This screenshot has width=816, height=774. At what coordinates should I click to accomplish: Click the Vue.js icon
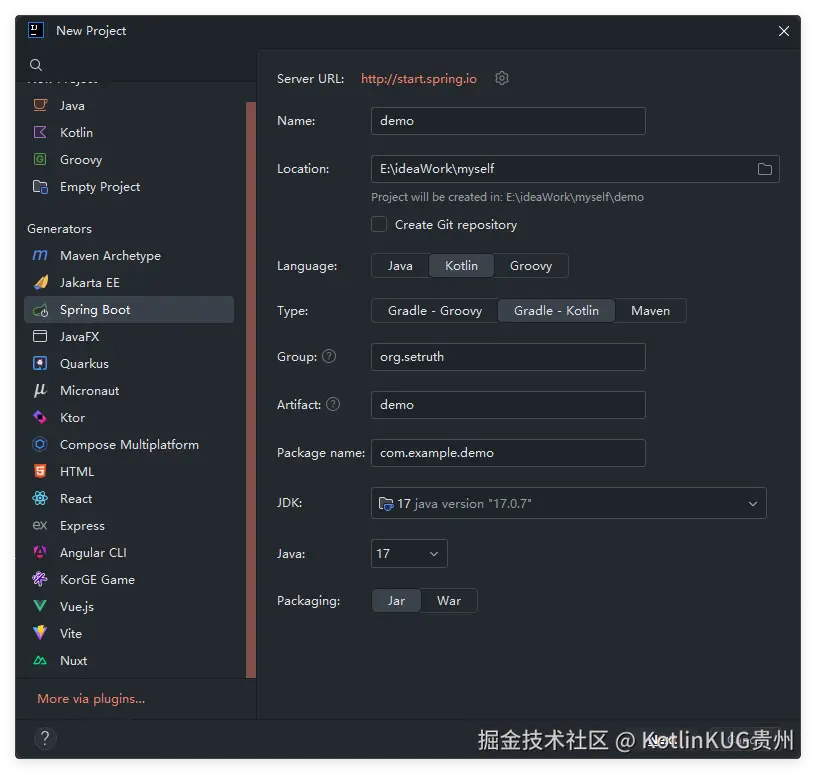coord(40,606)
